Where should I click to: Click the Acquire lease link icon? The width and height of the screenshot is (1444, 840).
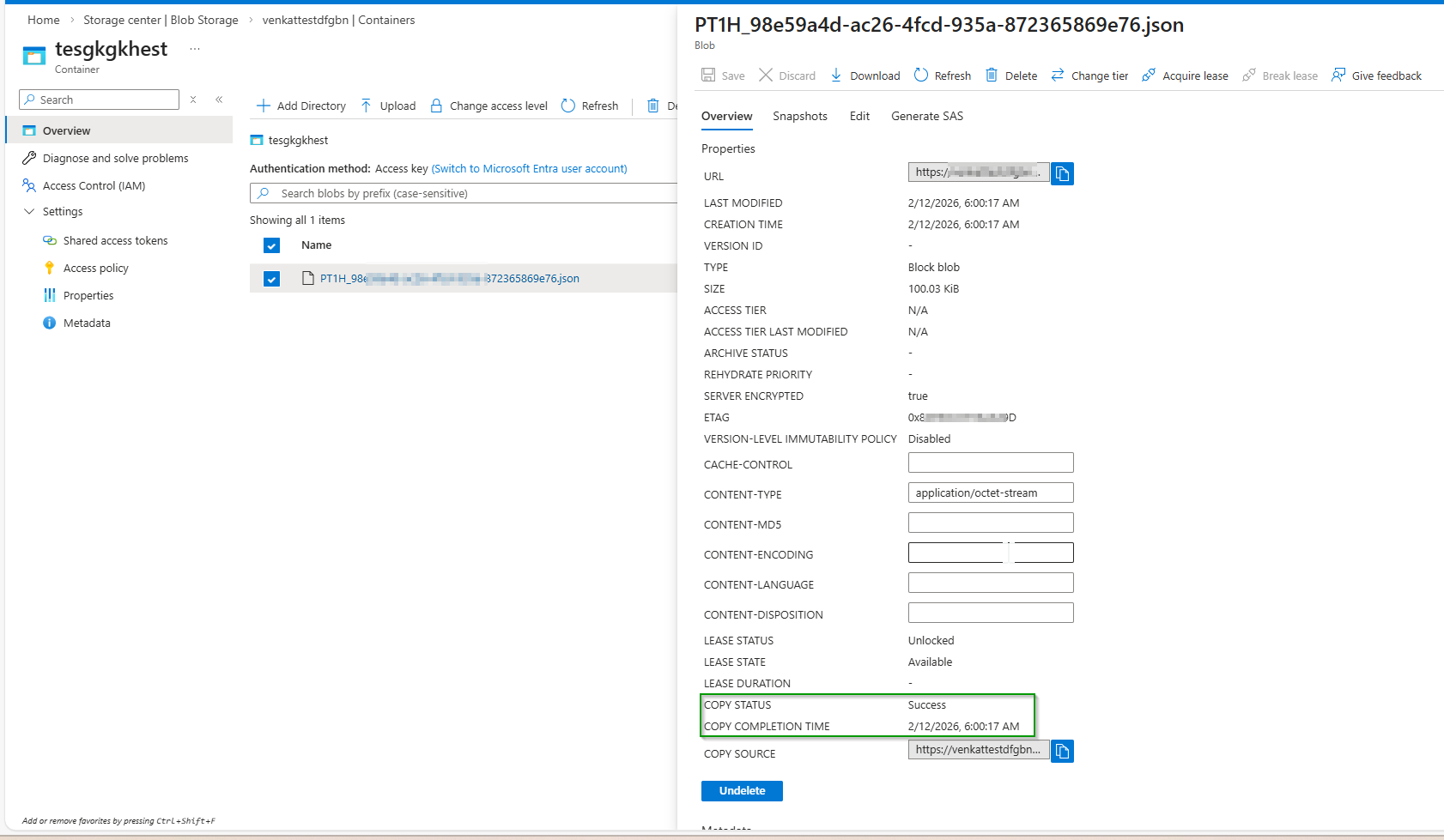[x=1149, y=76]
